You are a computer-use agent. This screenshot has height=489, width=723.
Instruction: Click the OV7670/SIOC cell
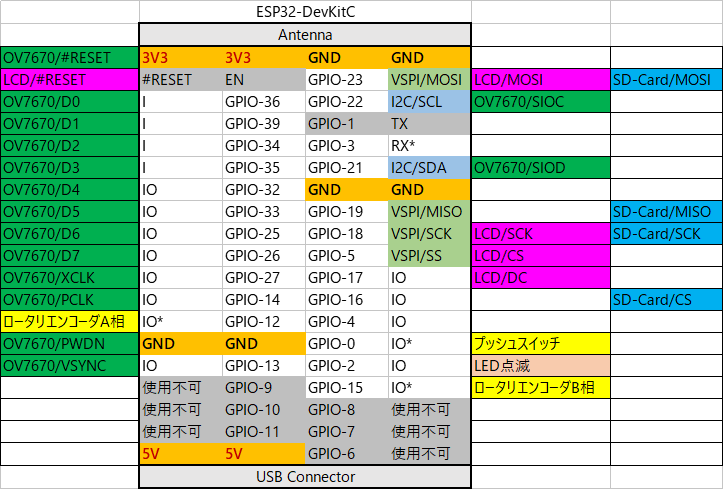pyautogui.click(x=541, y=101)
